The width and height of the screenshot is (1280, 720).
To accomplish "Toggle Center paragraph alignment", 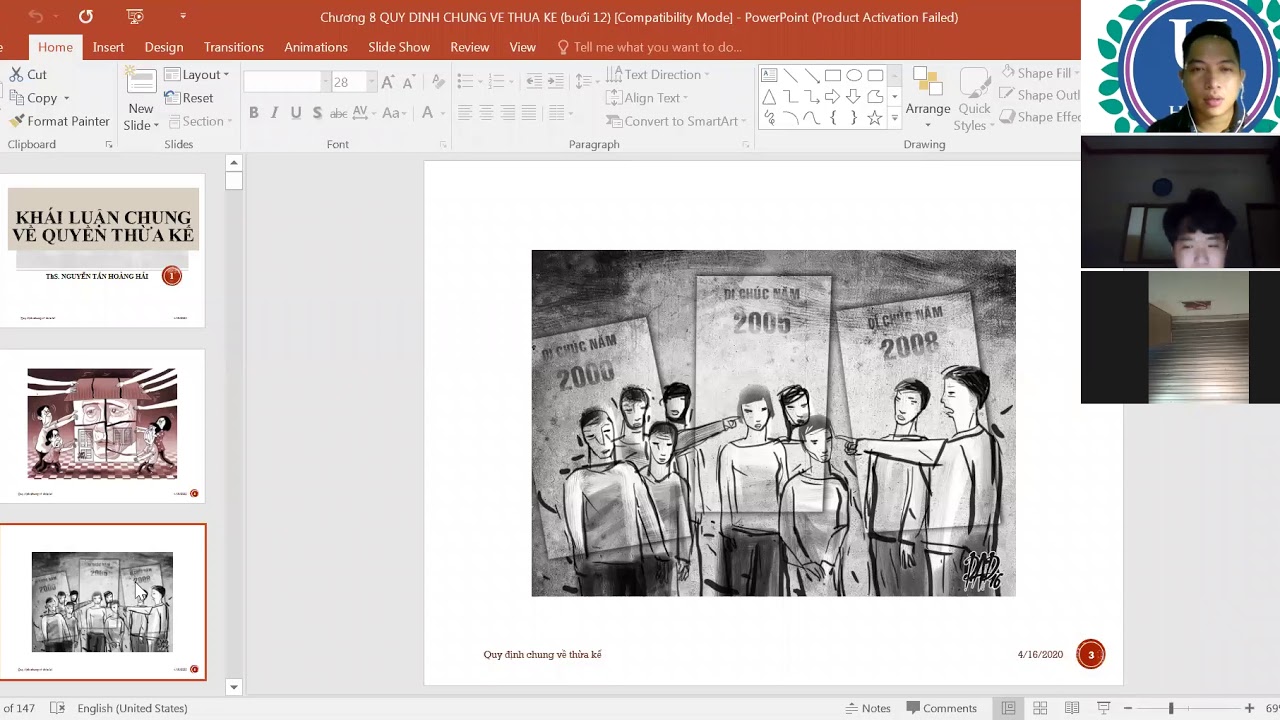I will 486,113.
